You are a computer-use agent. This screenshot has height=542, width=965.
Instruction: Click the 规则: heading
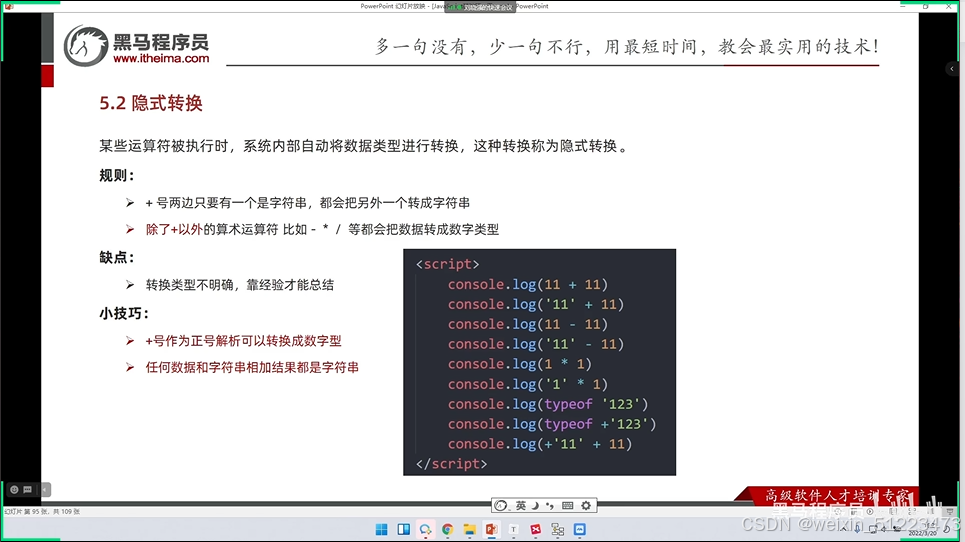[x=116, y=176]
